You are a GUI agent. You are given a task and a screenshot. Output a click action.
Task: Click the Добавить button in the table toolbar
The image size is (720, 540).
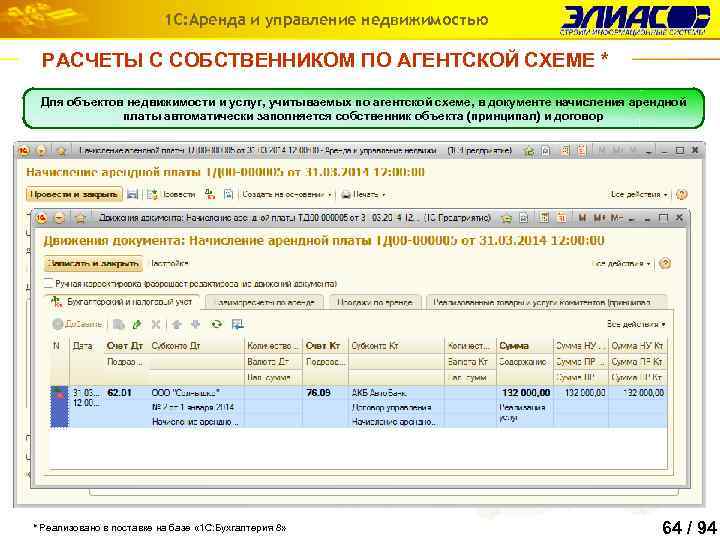[x=78, y=324]
